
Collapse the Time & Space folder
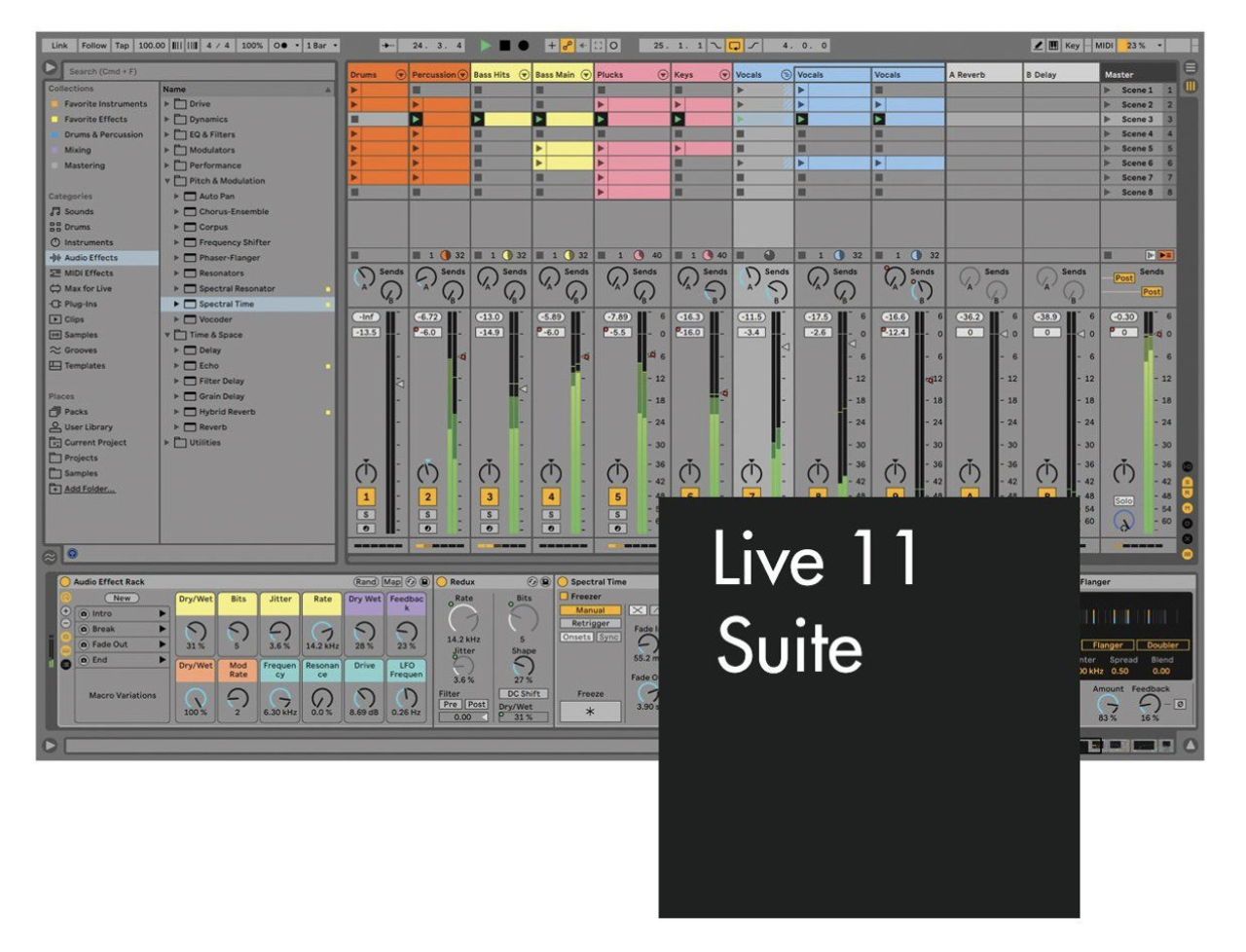pyautogui.click(x=166, y=334)
